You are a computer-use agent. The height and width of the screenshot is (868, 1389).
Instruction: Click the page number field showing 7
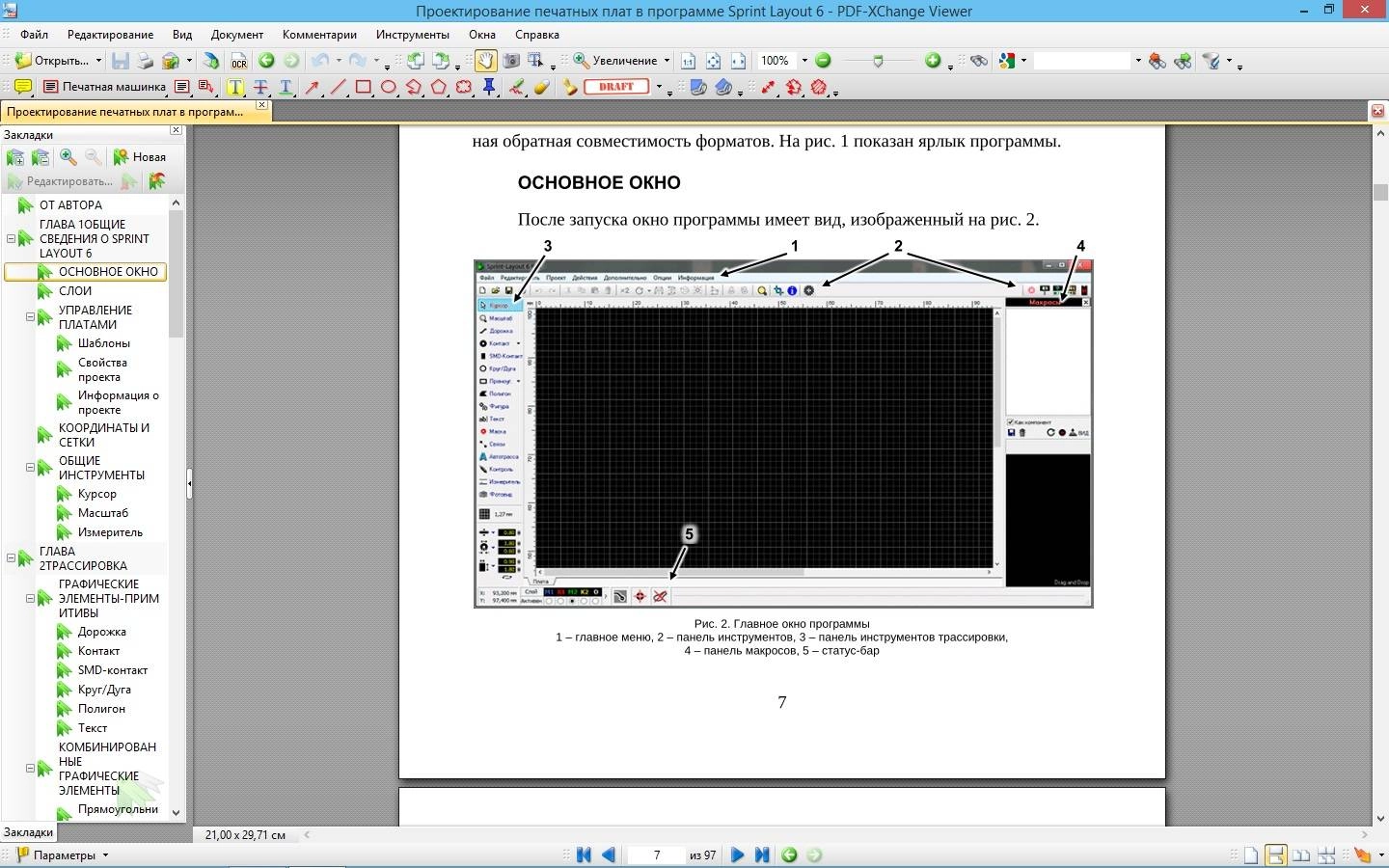coord(656,855)
